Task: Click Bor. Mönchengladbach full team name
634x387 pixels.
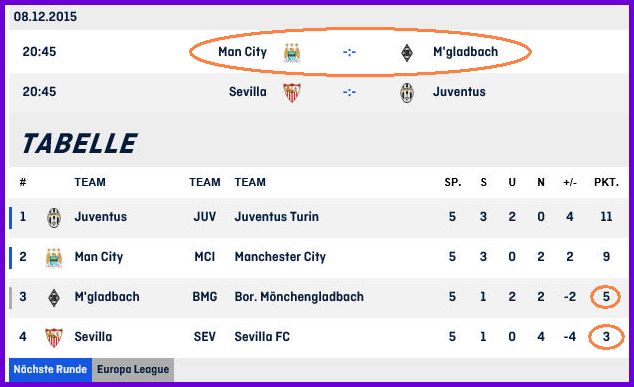Action: click(299, 296)
